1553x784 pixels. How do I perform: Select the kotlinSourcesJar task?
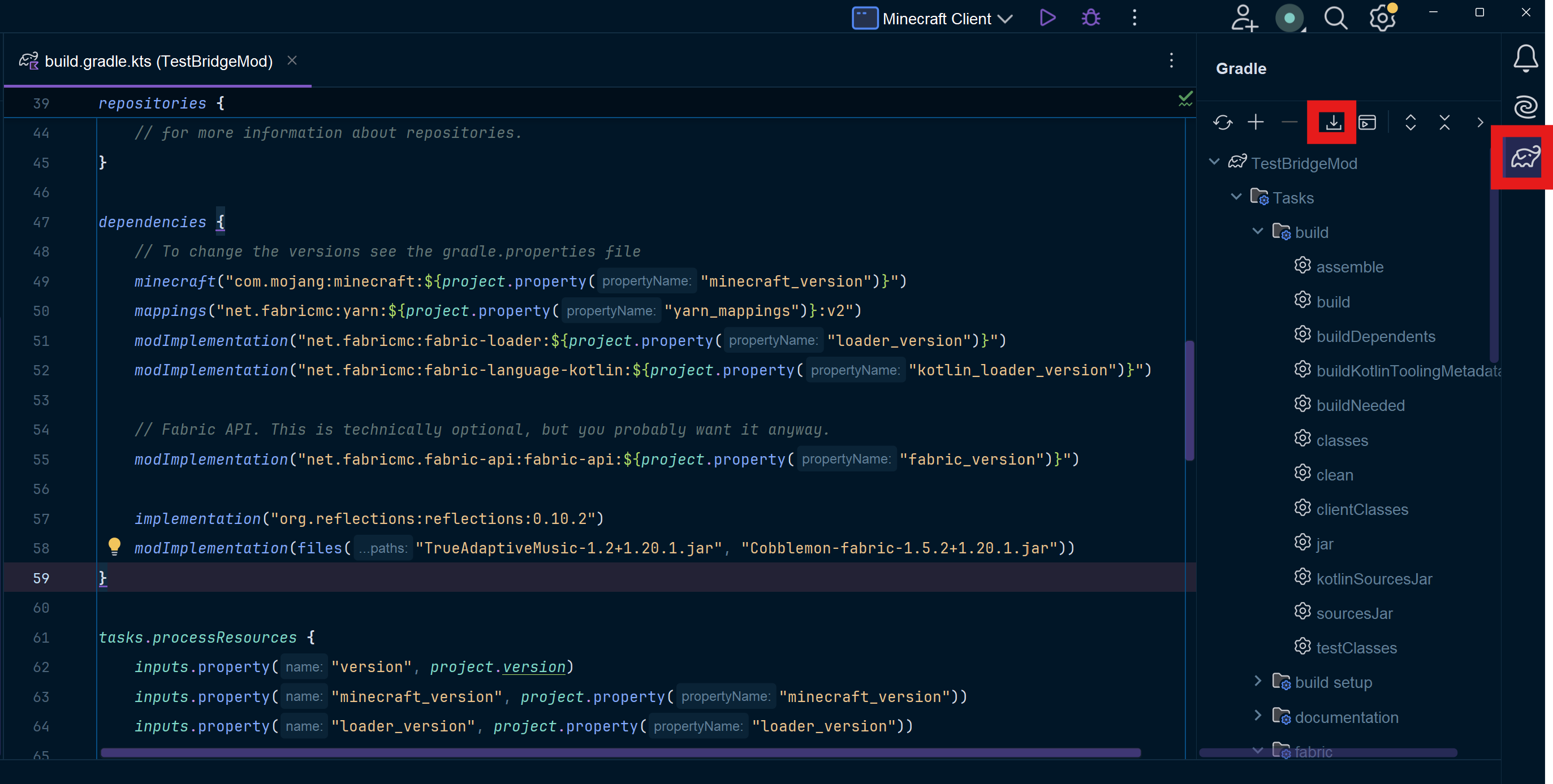tap(1374, 578)
